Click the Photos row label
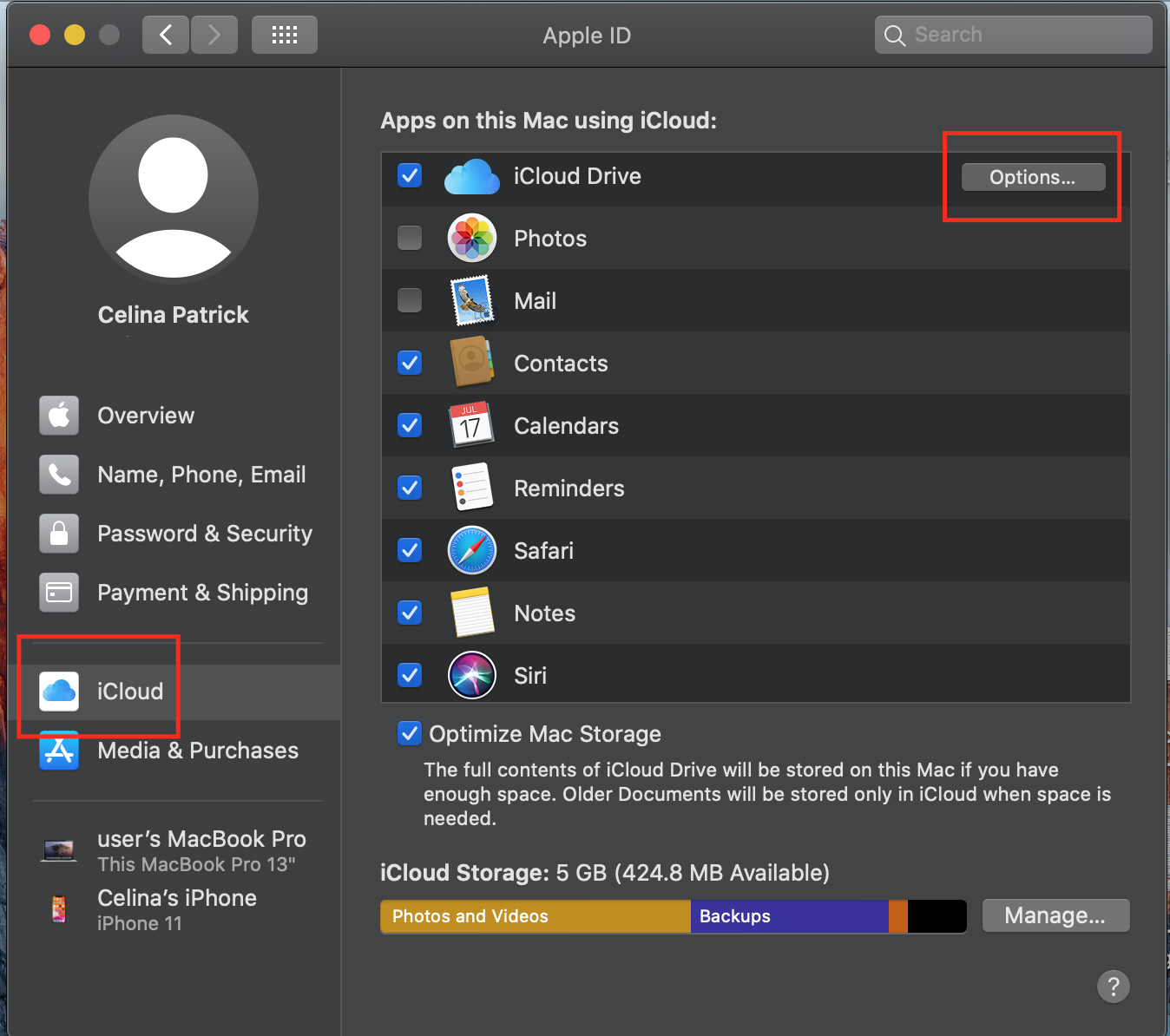This screenshot has width=1170, height=1036. (550, 239)
